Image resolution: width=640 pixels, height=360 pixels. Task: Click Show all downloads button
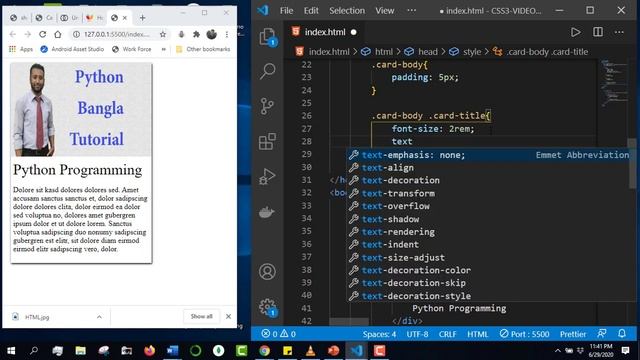(x=201, y=316)
